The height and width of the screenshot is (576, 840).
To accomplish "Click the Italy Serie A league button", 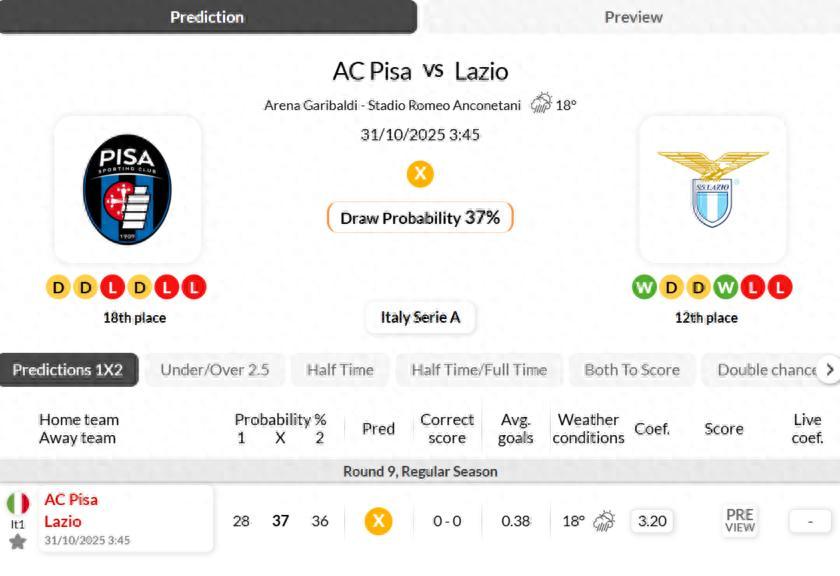I will [420, 317].
